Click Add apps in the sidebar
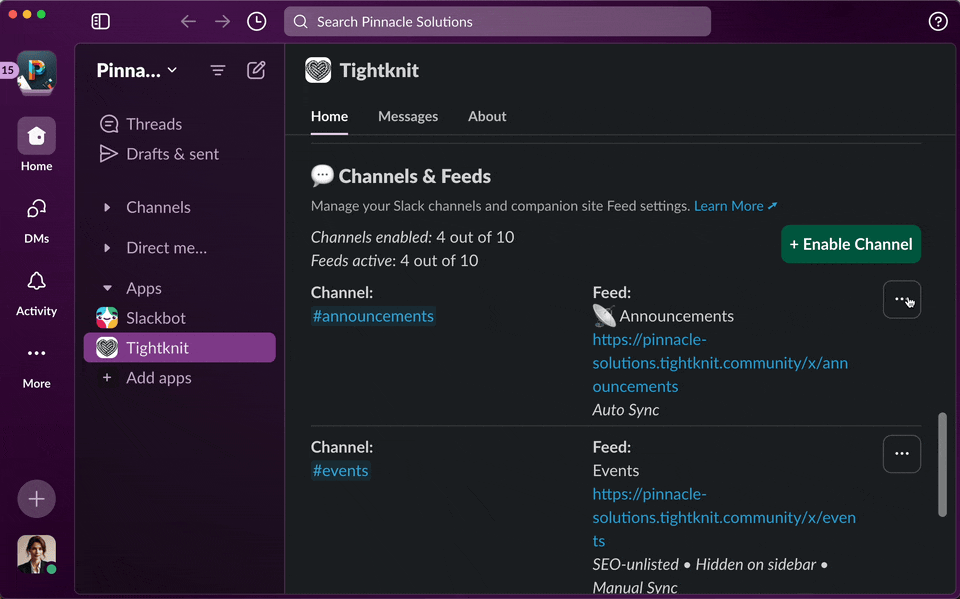960x599 pixels. (180, 378)
